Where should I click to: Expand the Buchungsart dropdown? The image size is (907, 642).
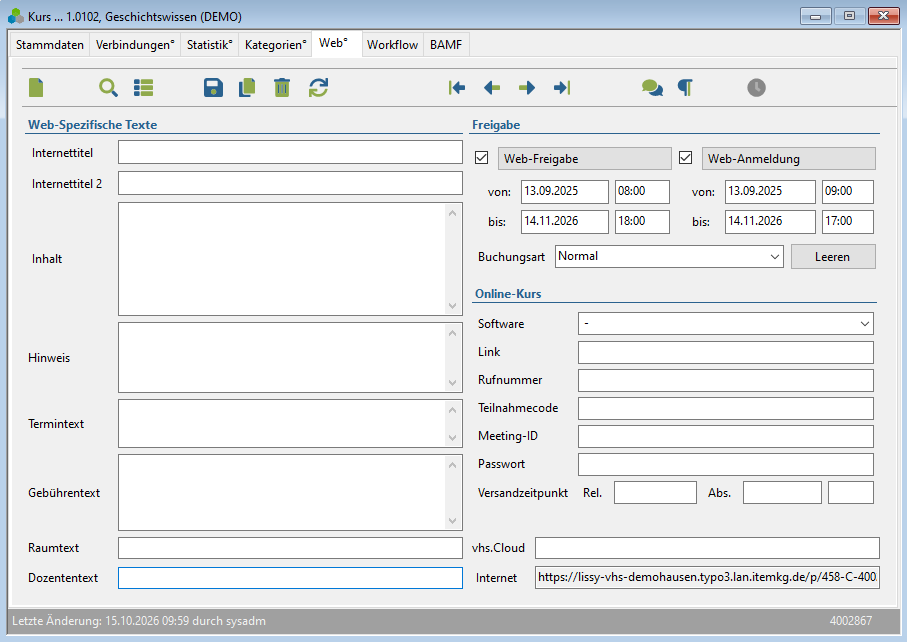(x=669, y=257)
